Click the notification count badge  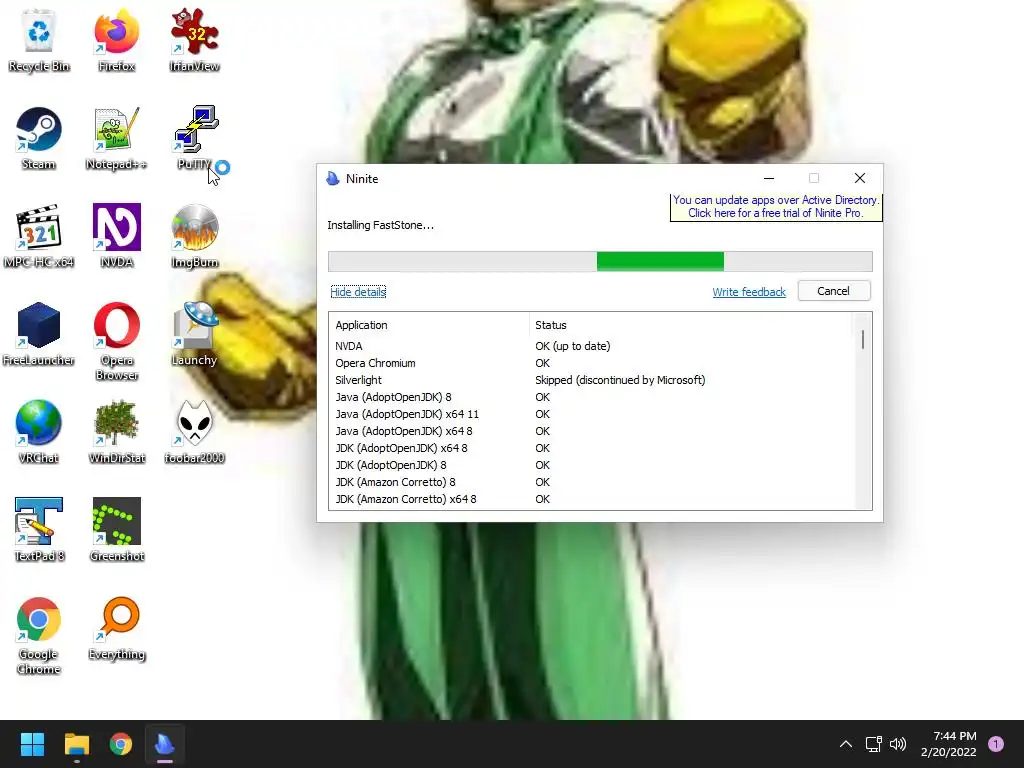click(x=996, y=744)
